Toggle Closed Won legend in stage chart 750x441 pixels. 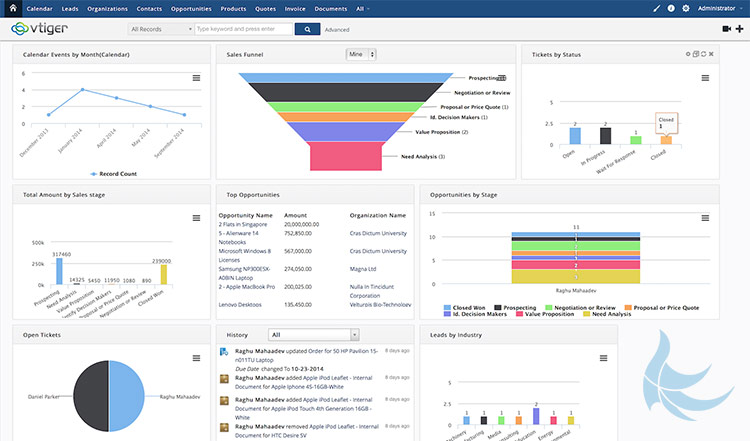click(x=464, y=308)
